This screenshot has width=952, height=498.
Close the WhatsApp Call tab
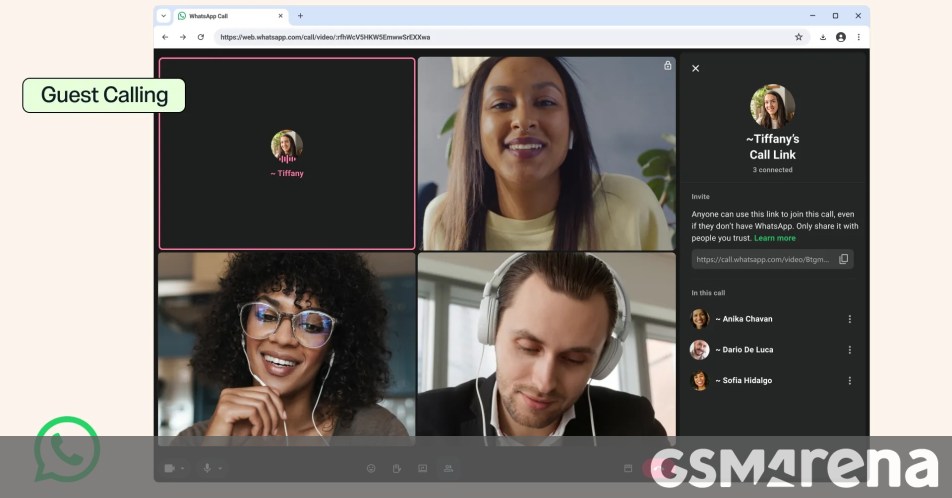[x=280, y=16]
